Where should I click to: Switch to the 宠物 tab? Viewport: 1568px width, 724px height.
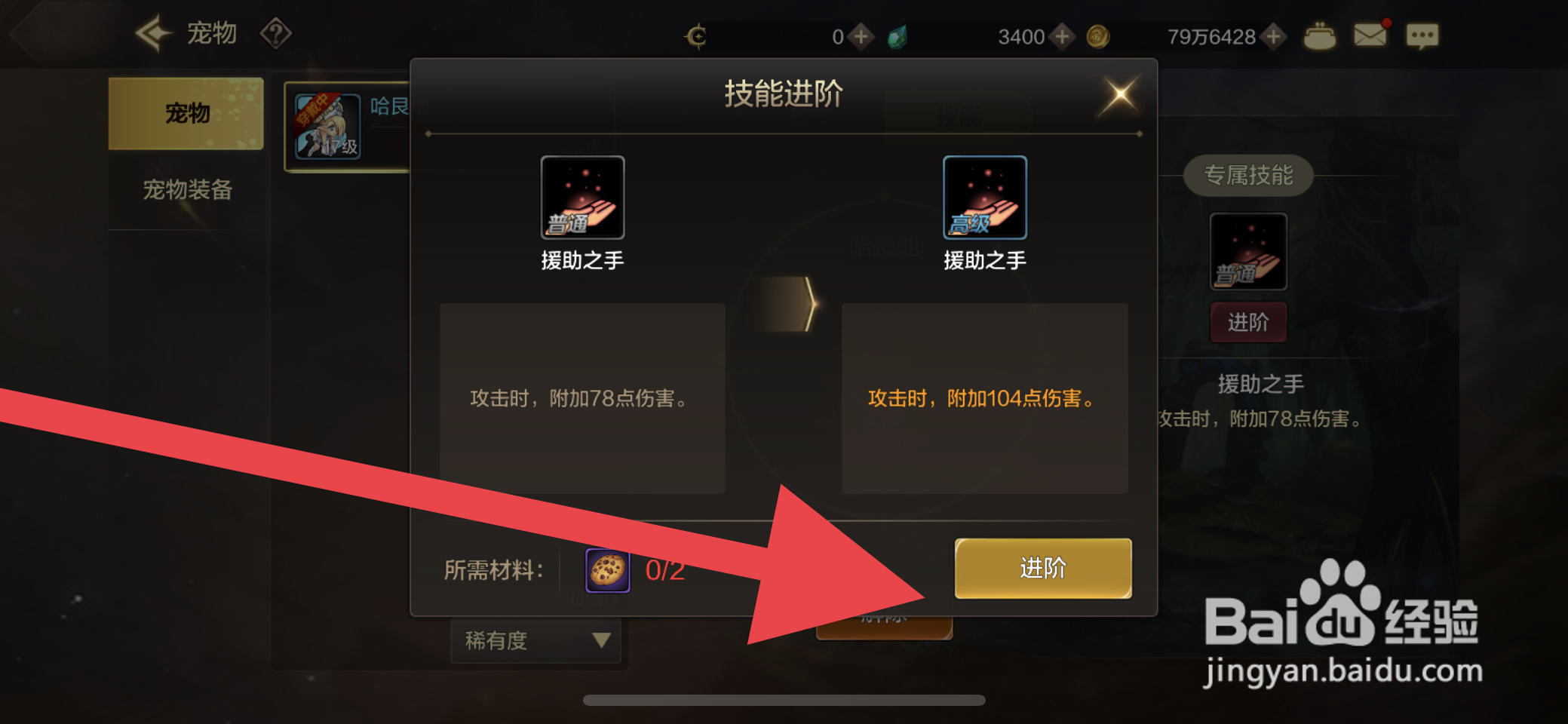[x=186, y=113]
